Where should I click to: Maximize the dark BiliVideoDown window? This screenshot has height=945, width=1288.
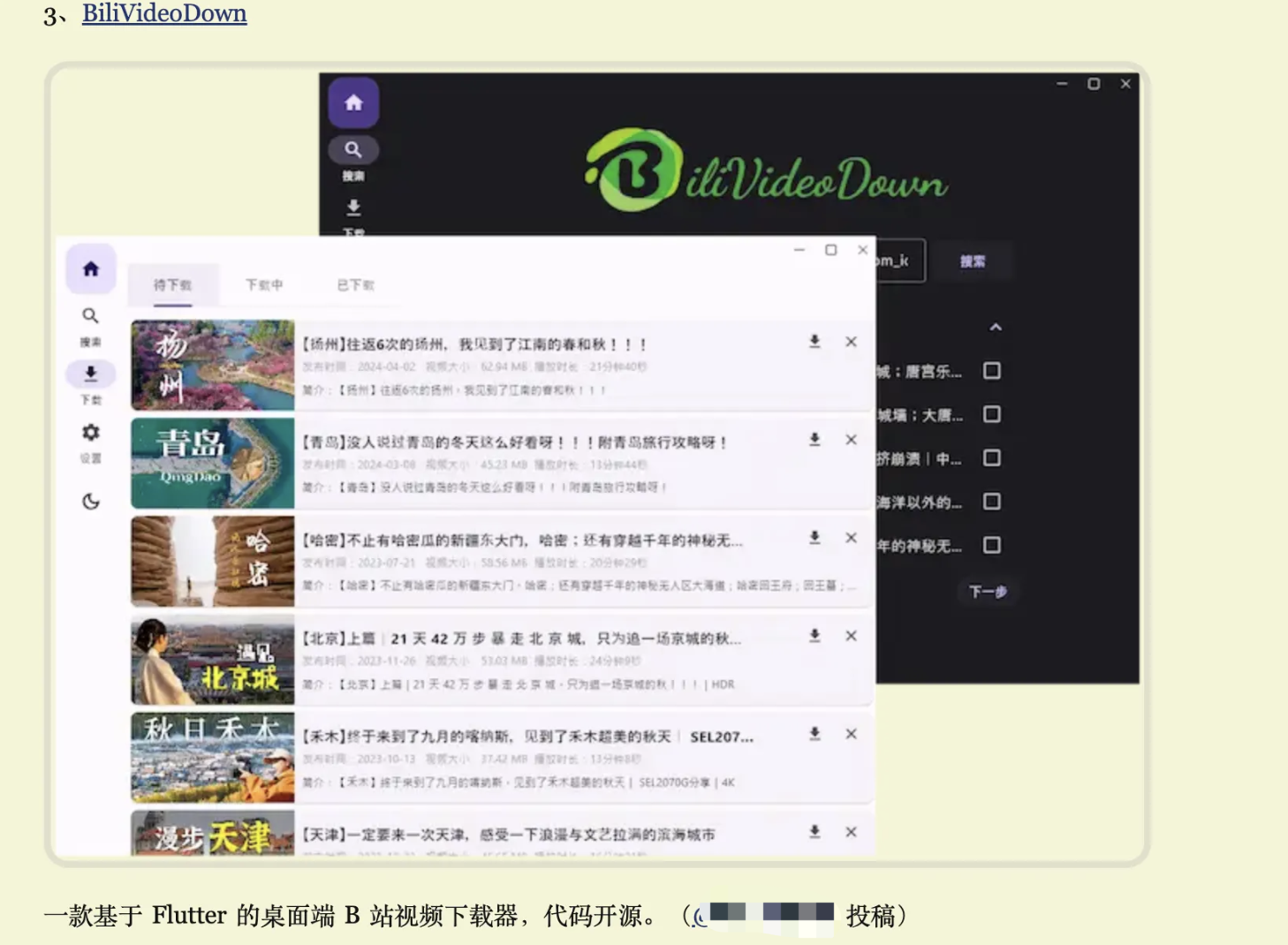1094,84
